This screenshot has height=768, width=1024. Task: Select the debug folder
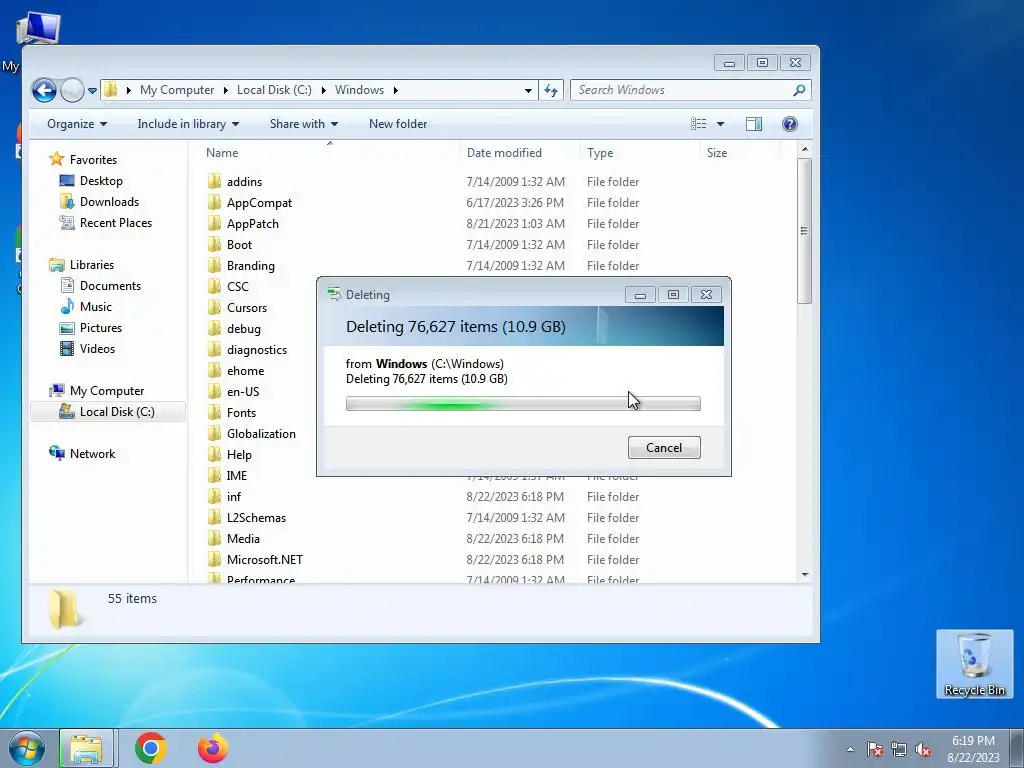tap(244, 328)
